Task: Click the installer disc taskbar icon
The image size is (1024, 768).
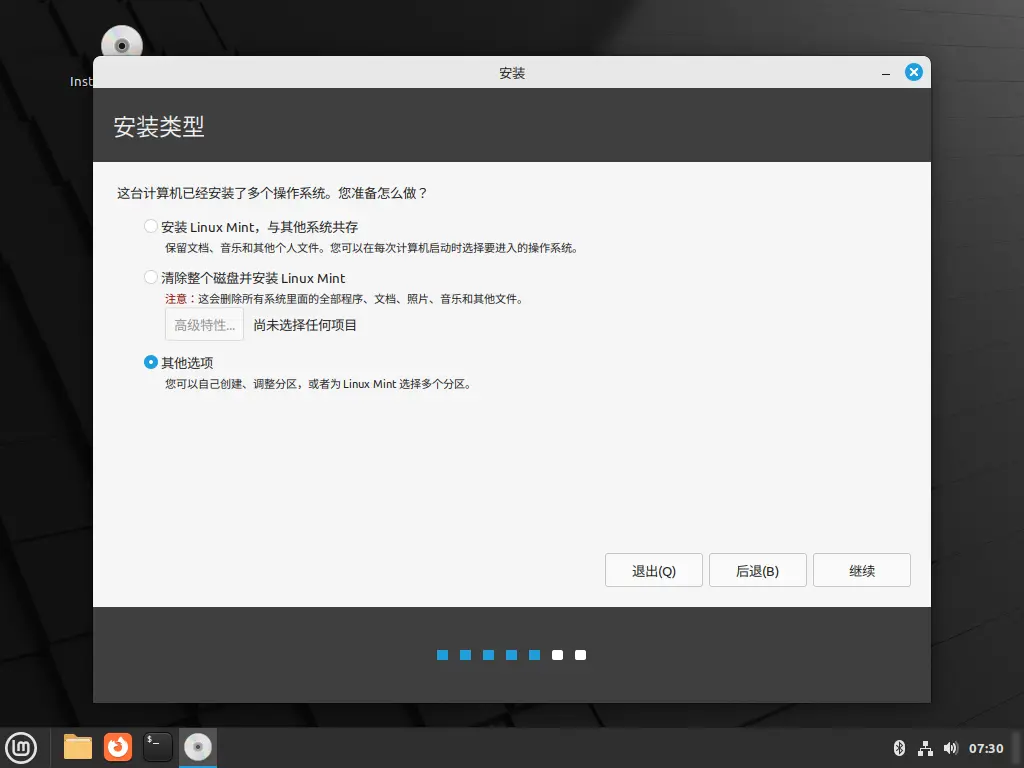Action: tap(198, 747)
